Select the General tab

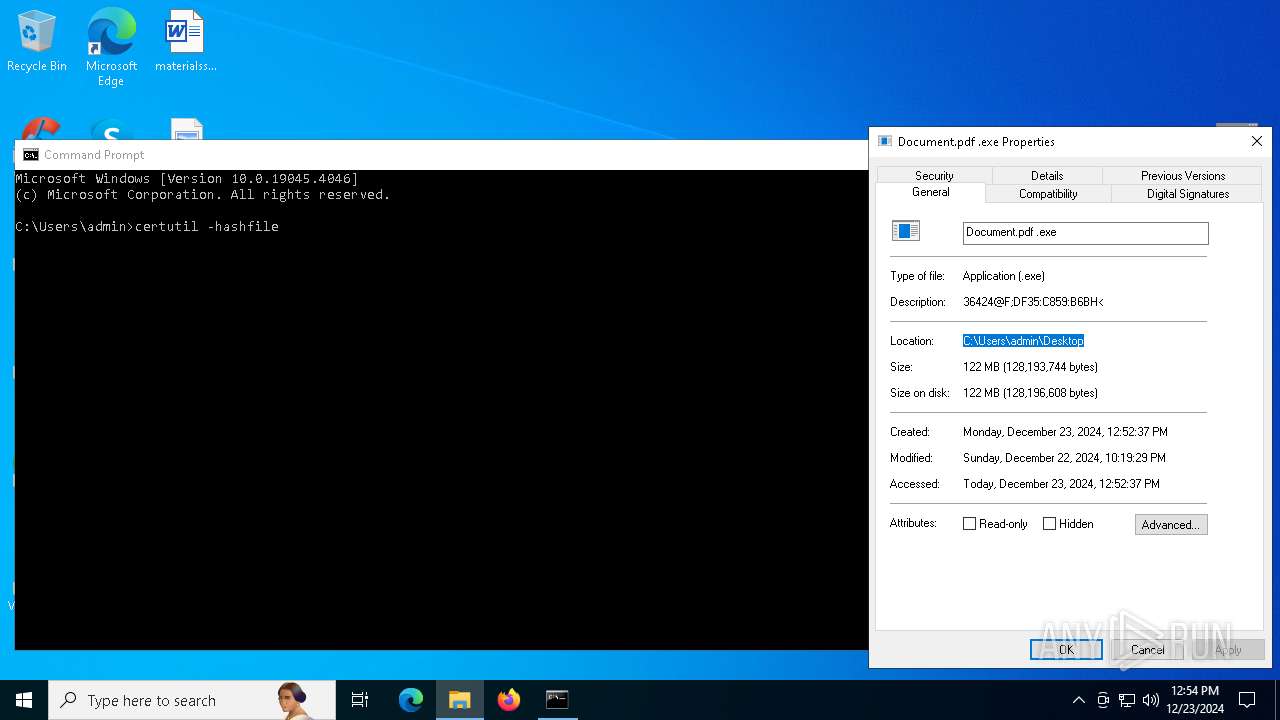[931, 192]
